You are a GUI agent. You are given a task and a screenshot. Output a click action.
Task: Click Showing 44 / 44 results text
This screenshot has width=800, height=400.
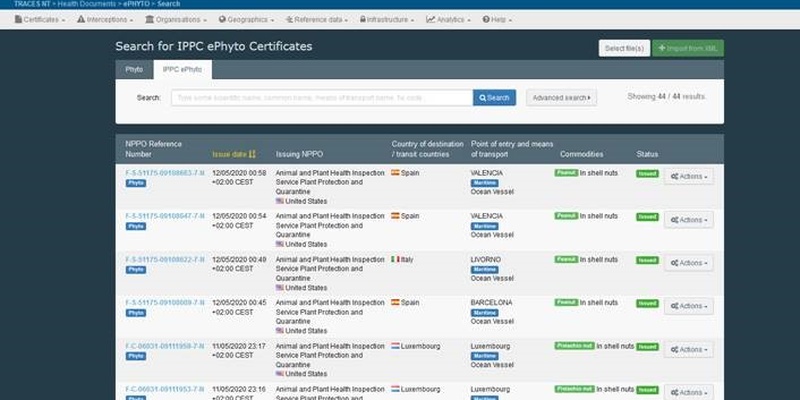(x=667, y=96)
